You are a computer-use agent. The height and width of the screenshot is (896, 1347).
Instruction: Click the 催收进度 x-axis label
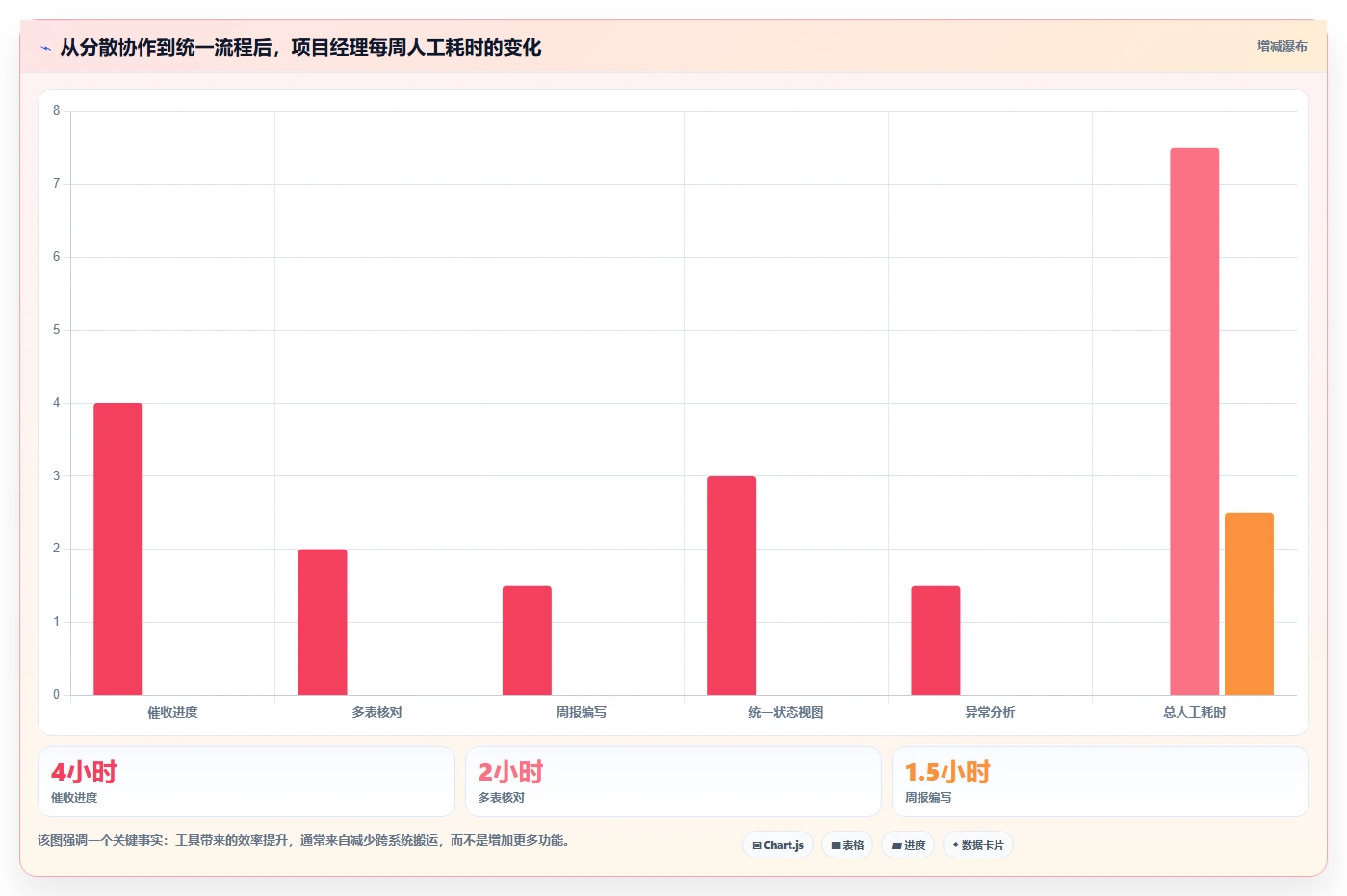pos(172,712)
